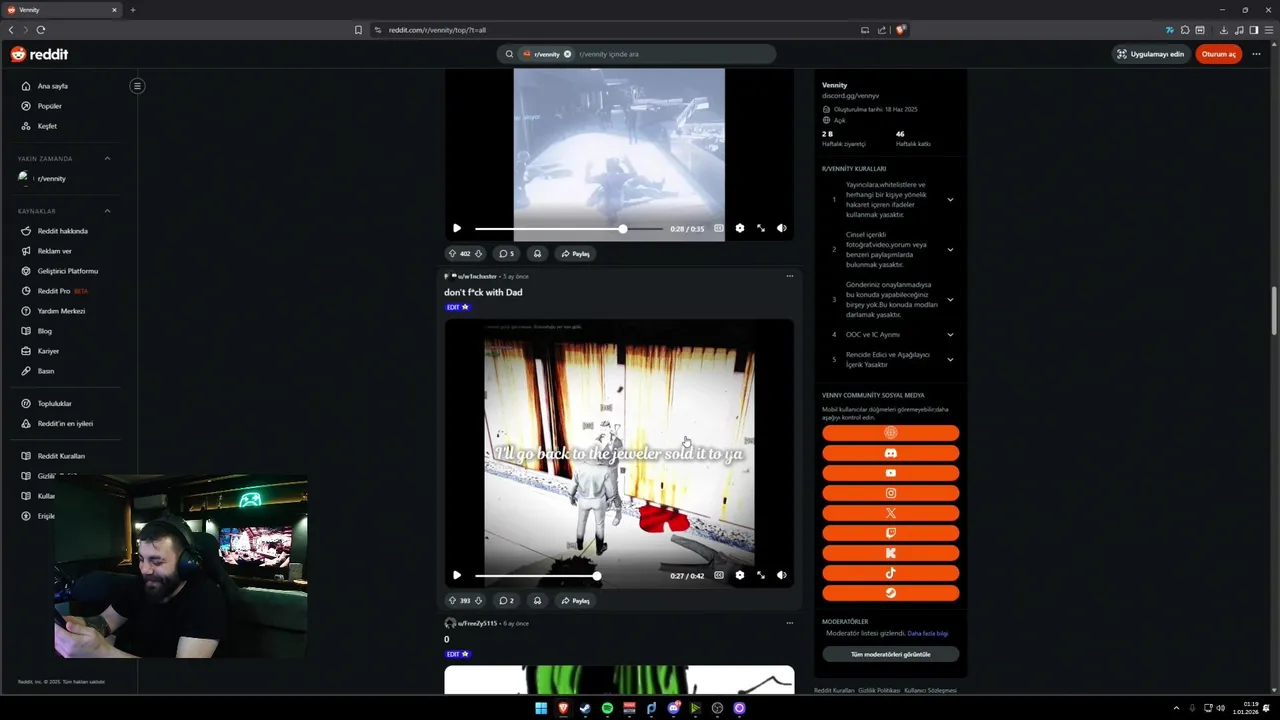
Task: Share the 393-vote post via Paylaş
Action: point(576,601)
